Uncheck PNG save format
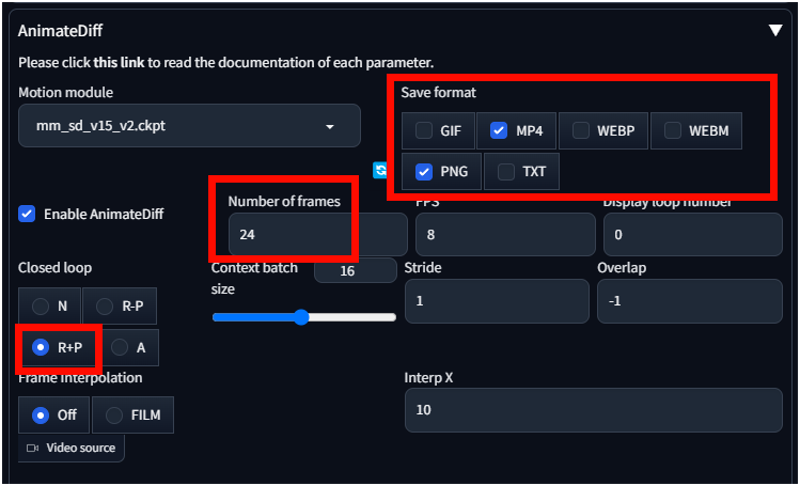The height and width of the screenshot is (486, 800). point(423,171)
